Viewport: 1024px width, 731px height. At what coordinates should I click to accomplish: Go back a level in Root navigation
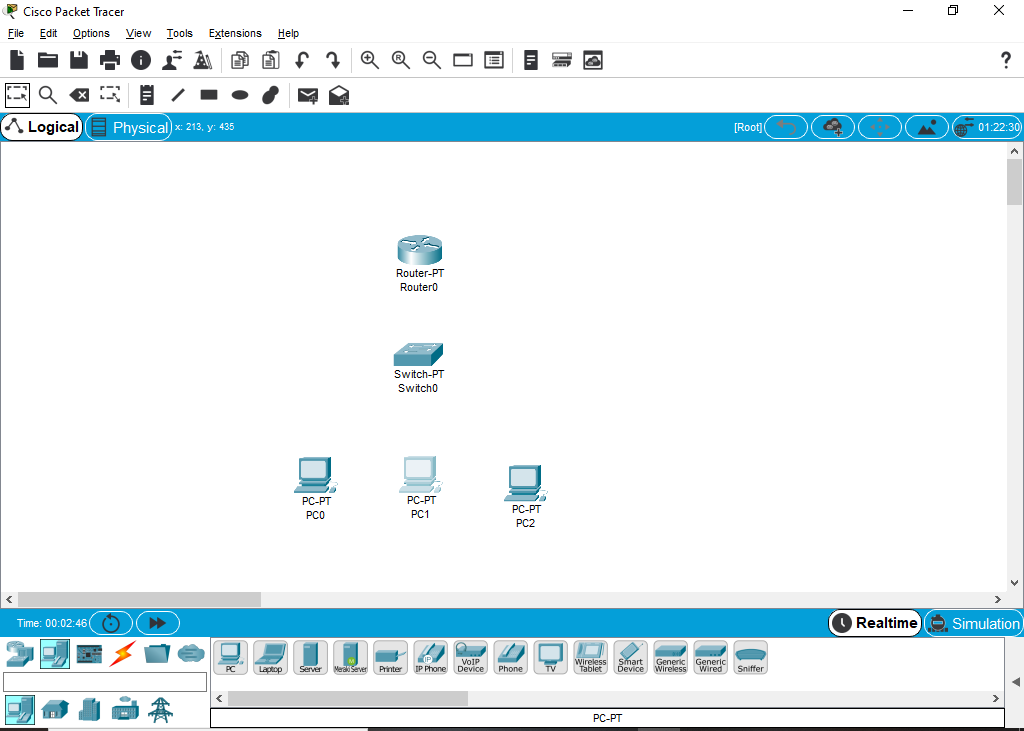tap(786, 127)
